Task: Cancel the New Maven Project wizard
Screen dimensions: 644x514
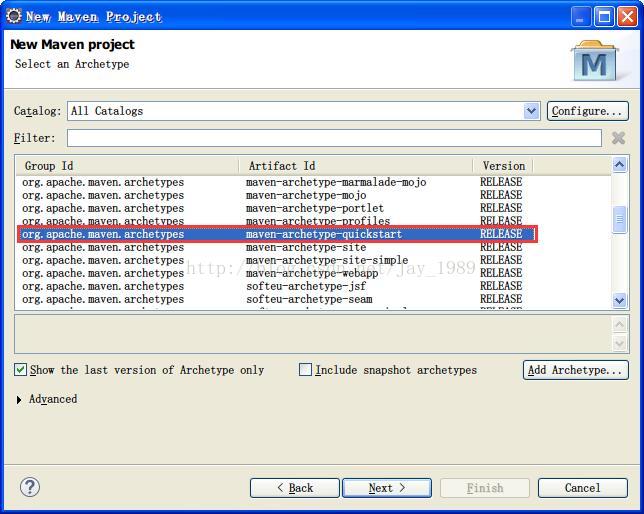Action: [x=583, y=488]
